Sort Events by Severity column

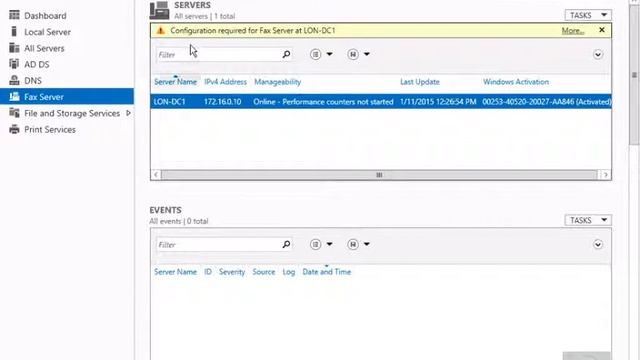click(x=232, y=272)
